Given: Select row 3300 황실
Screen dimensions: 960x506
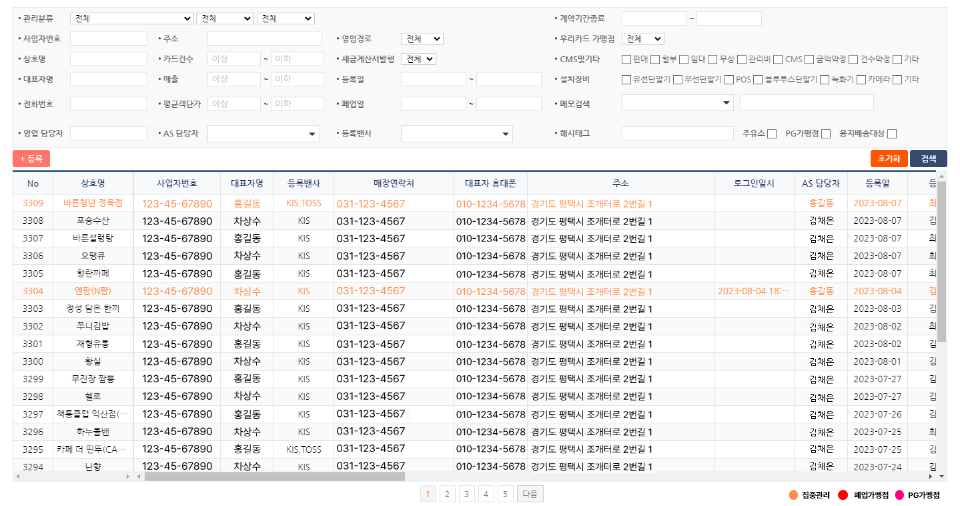Looking at the screenshot, I should point(474,361).
